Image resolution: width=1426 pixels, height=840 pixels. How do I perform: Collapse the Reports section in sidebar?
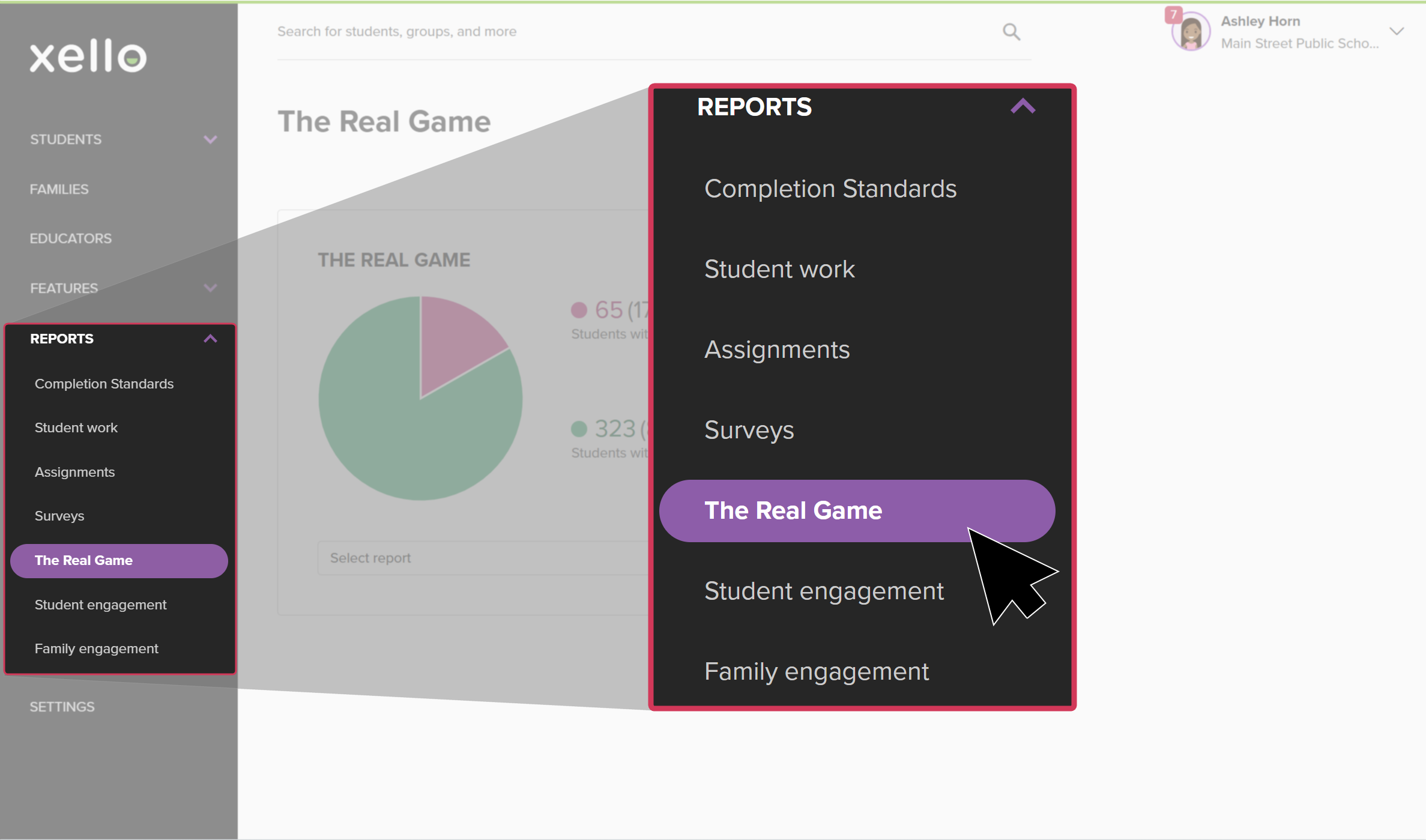coord(210,339)
